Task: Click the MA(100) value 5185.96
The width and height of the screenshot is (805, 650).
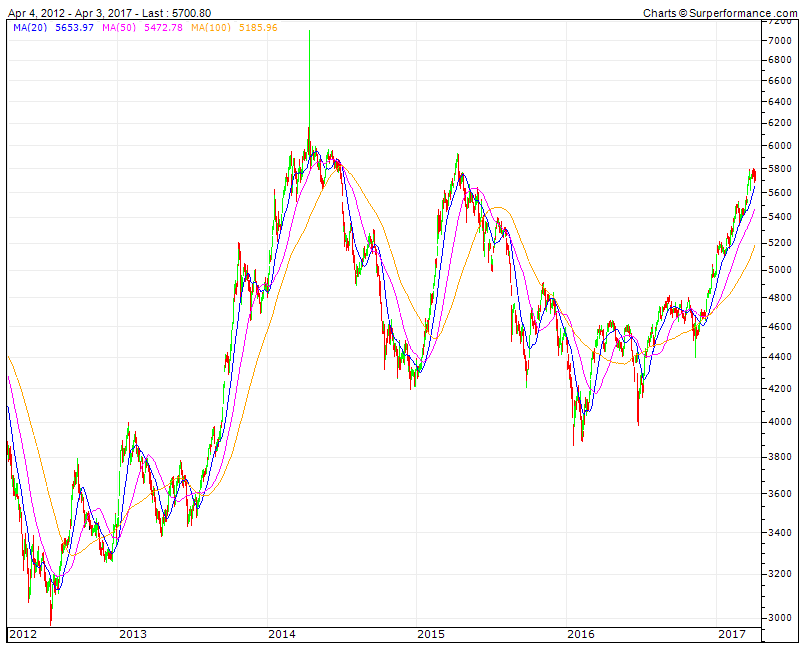Action: [258, 28]
